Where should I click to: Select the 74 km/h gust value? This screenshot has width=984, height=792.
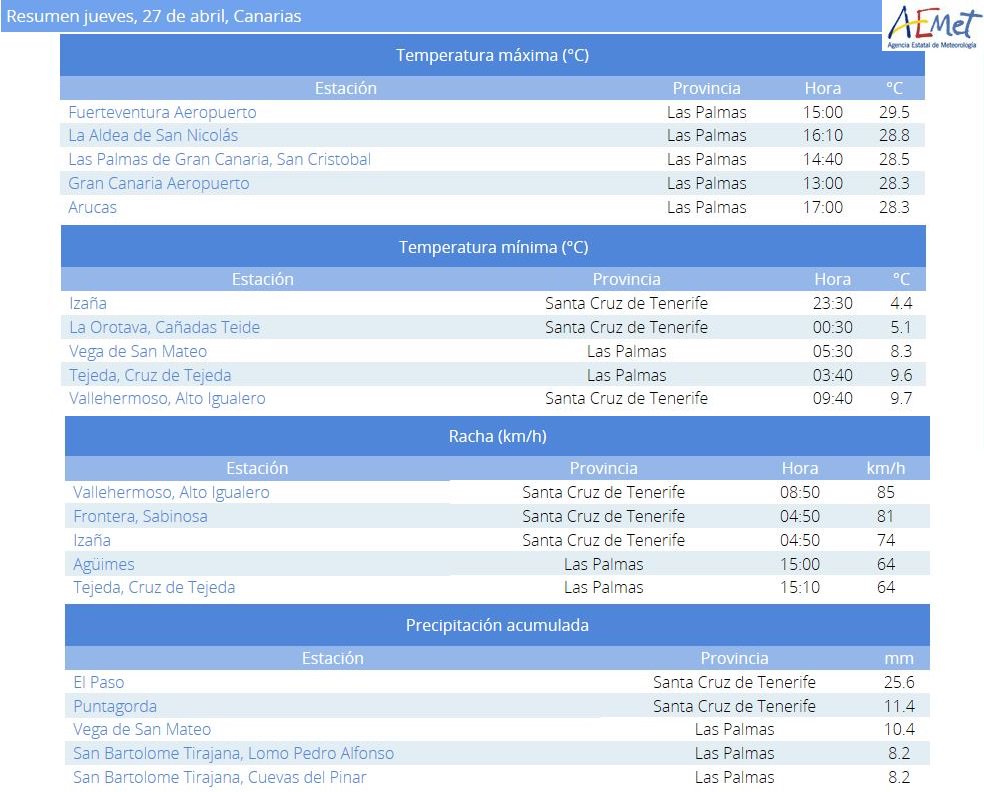coord(886,540)
